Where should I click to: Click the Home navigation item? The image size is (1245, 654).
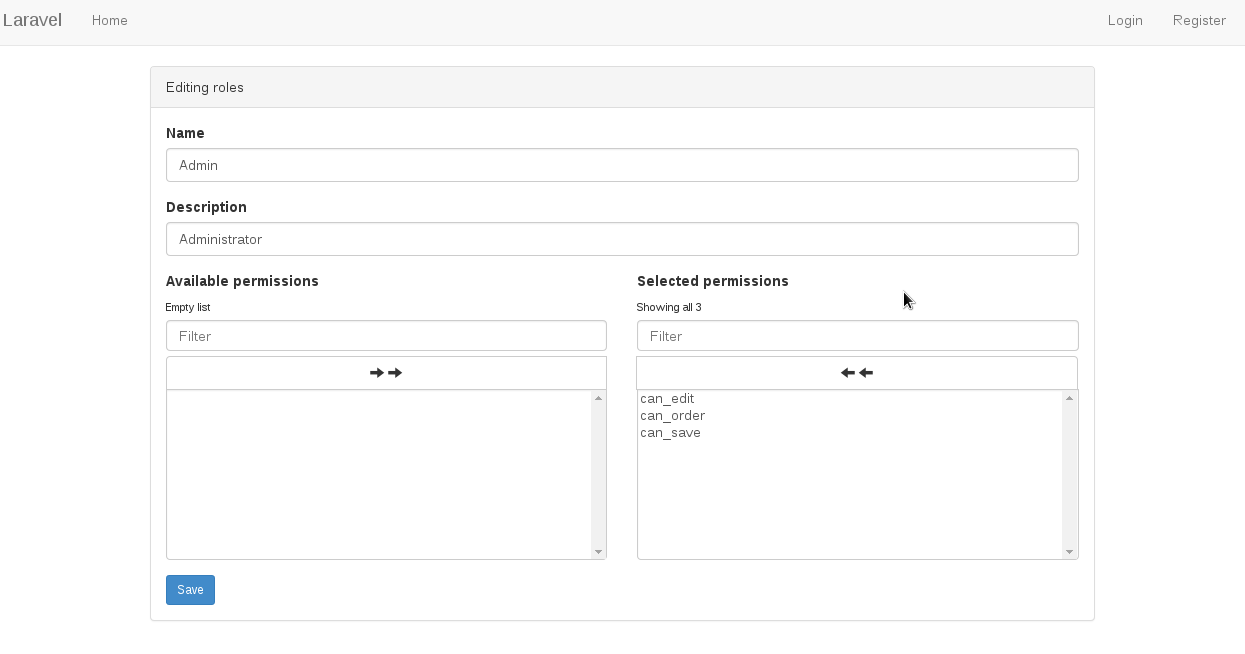point(109,20)
